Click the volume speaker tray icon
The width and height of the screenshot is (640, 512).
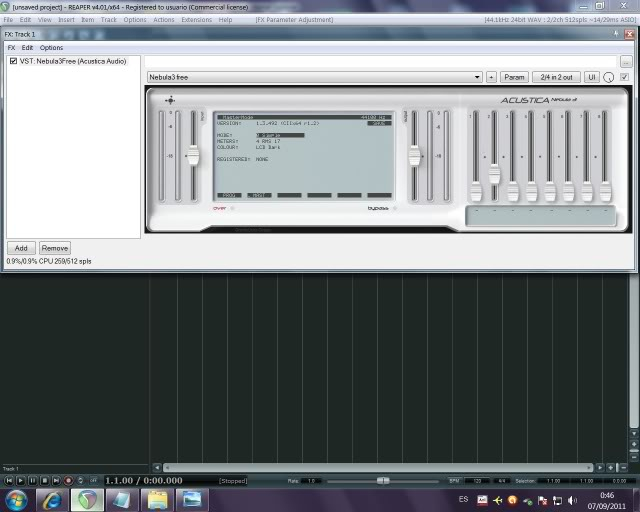pyautogui.click(x=572, y=500)
